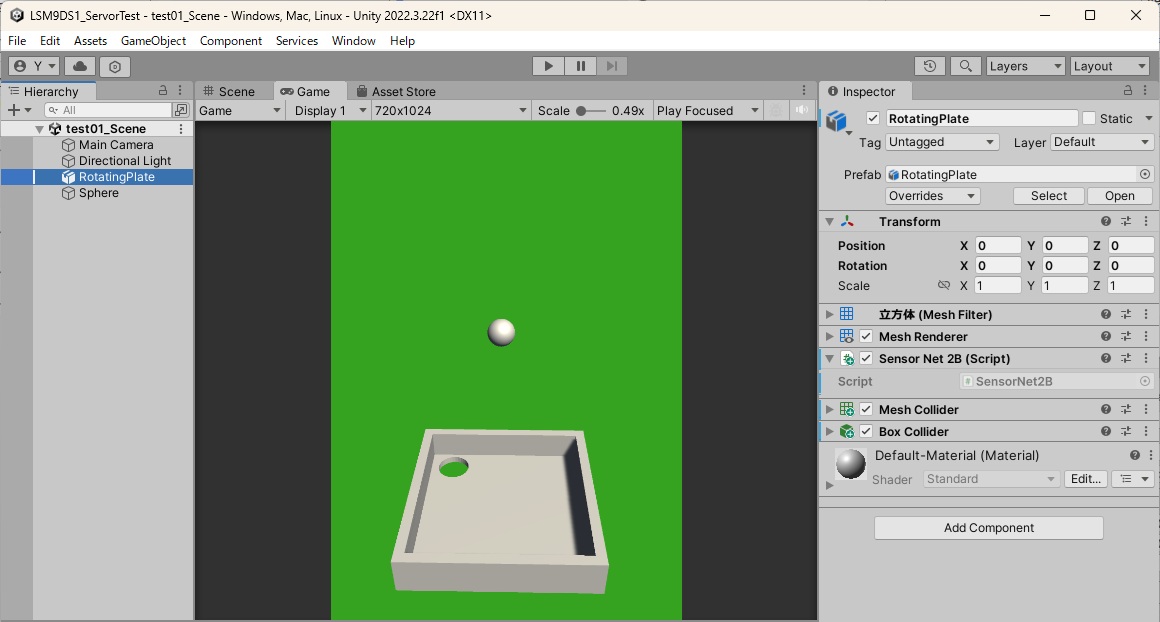
Task: Open the cloud services icon
Action: tap(80, 66)
